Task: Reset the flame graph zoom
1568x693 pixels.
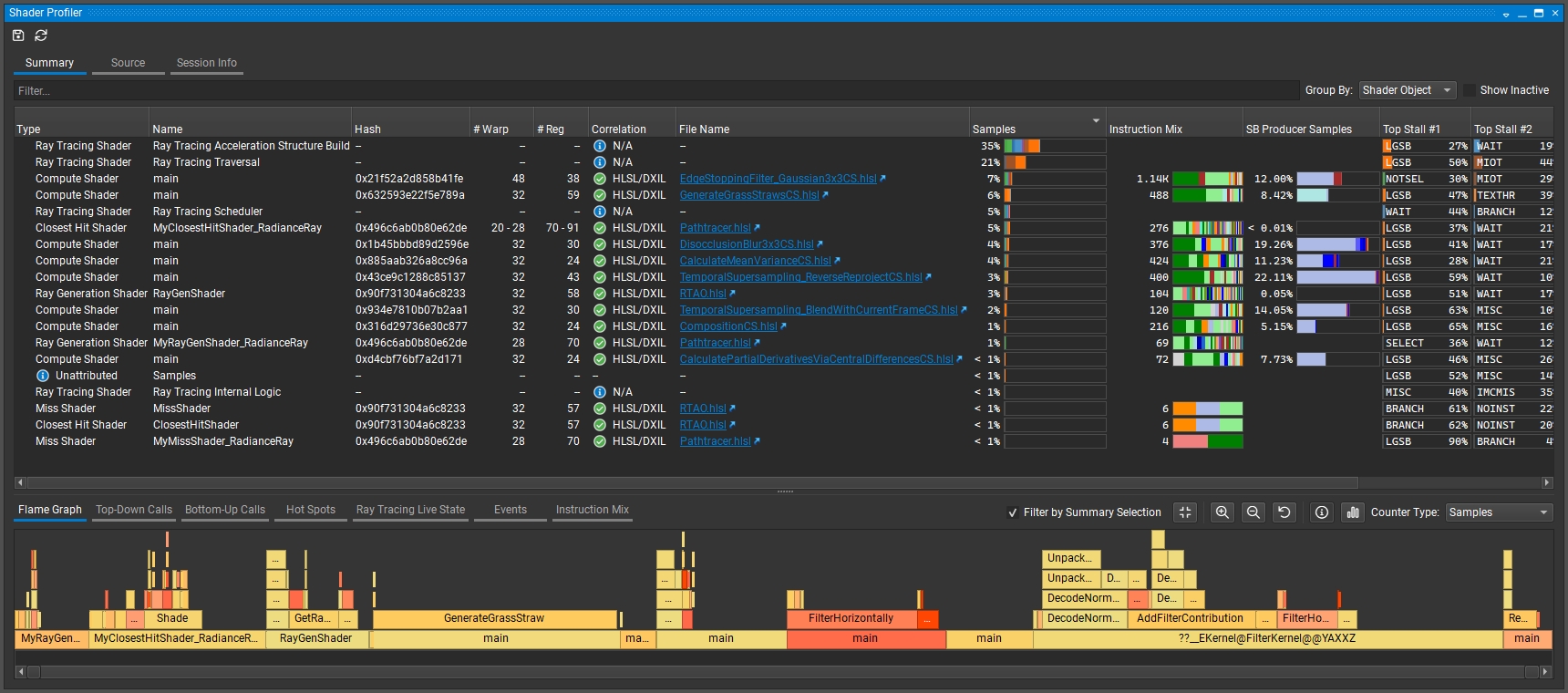Action: [1284, 512]
